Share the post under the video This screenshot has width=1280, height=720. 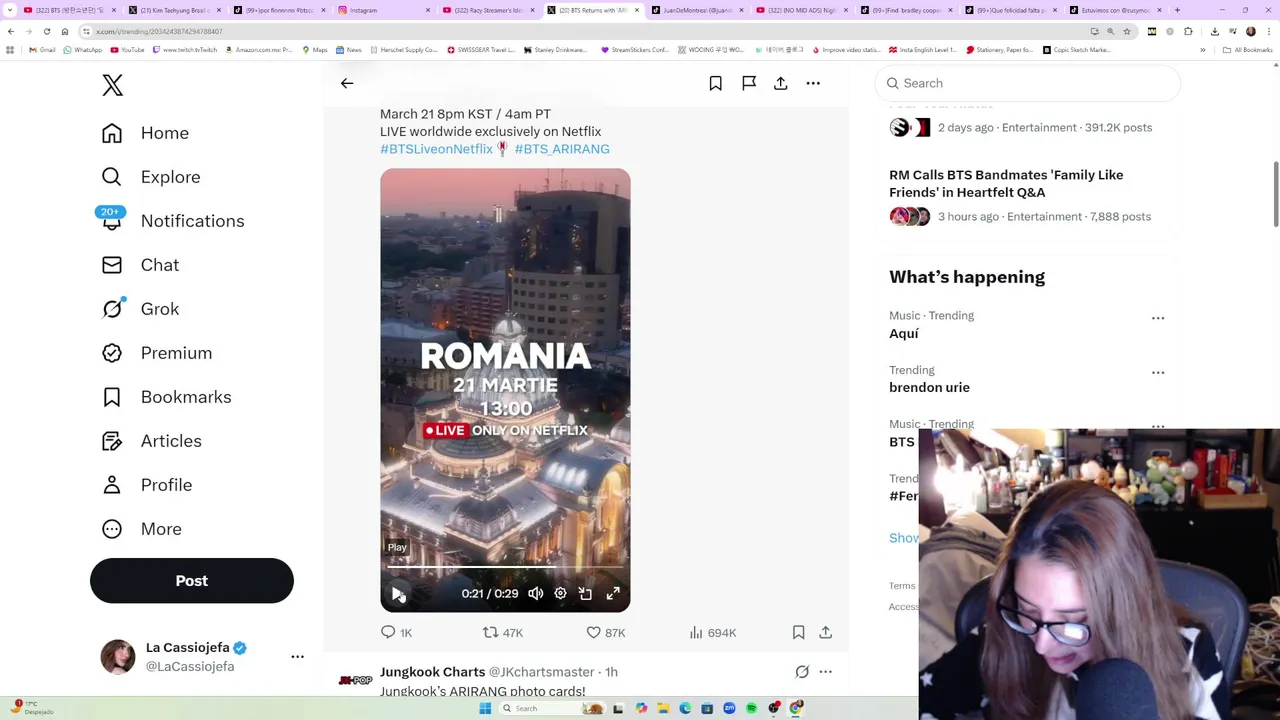826,632
